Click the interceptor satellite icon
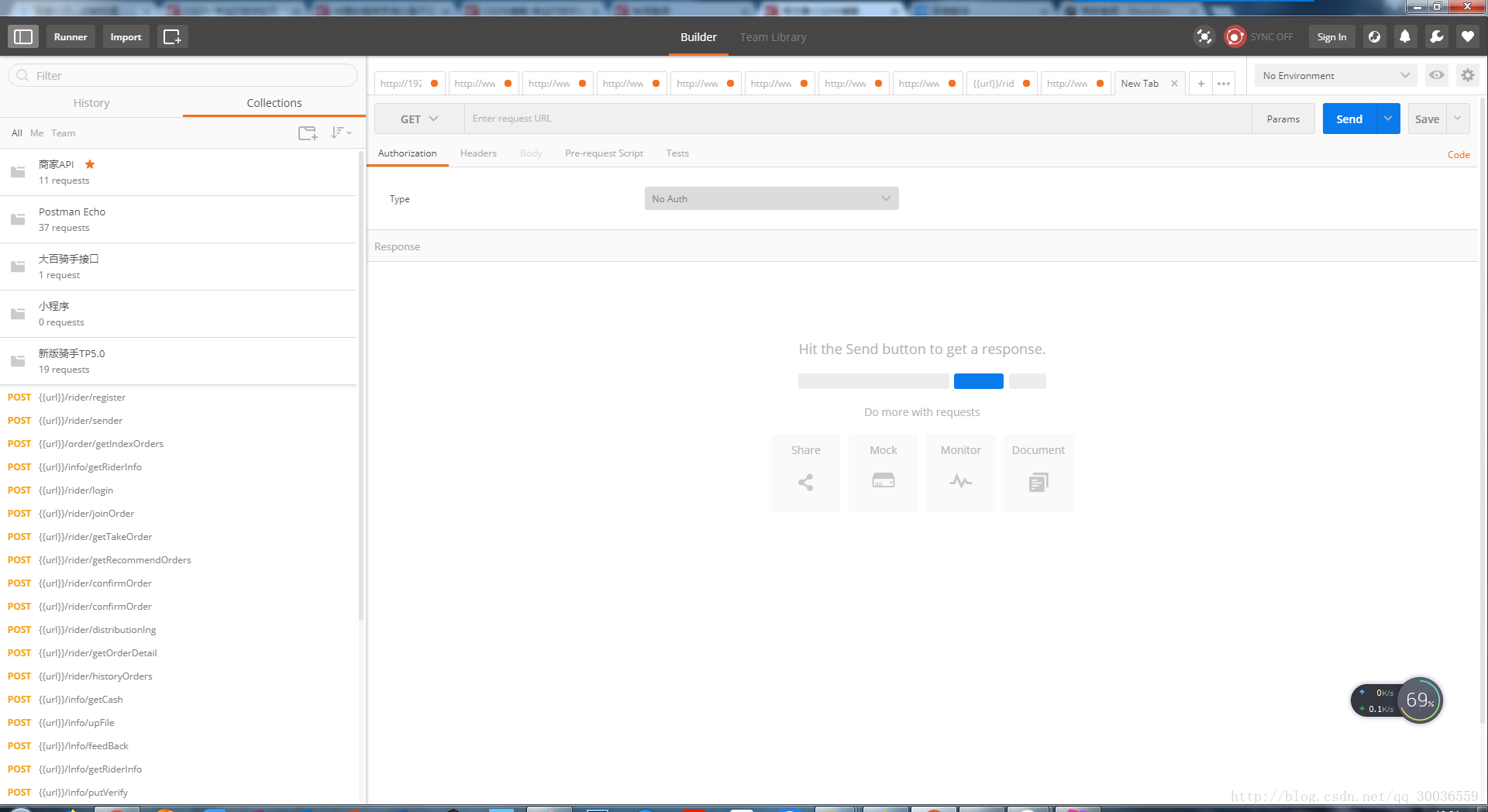This screenshot has height=812, width=1488. (x=1204, y=36)
